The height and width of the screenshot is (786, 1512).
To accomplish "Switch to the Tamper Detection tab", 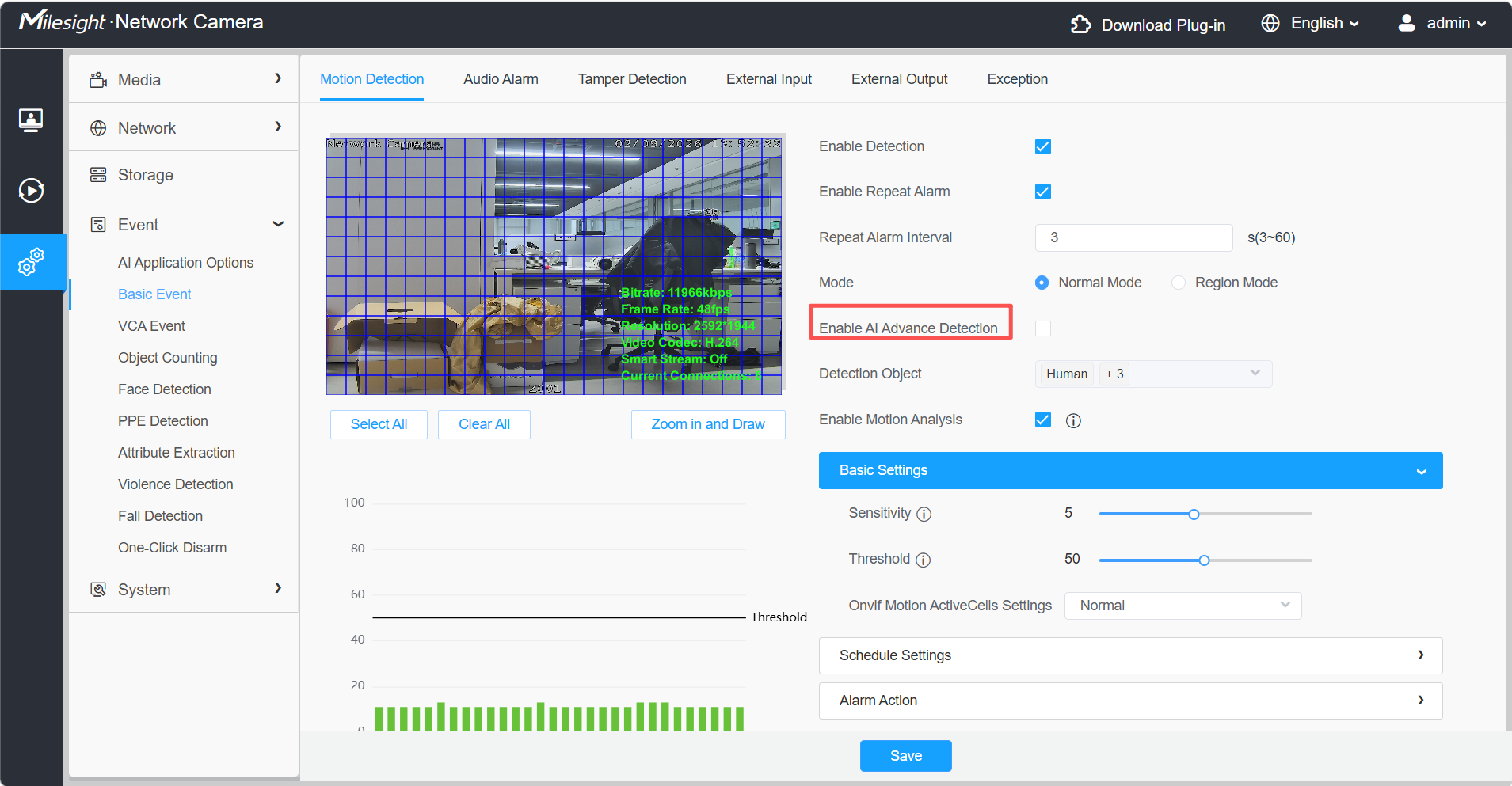I will [x=632, y=79].
